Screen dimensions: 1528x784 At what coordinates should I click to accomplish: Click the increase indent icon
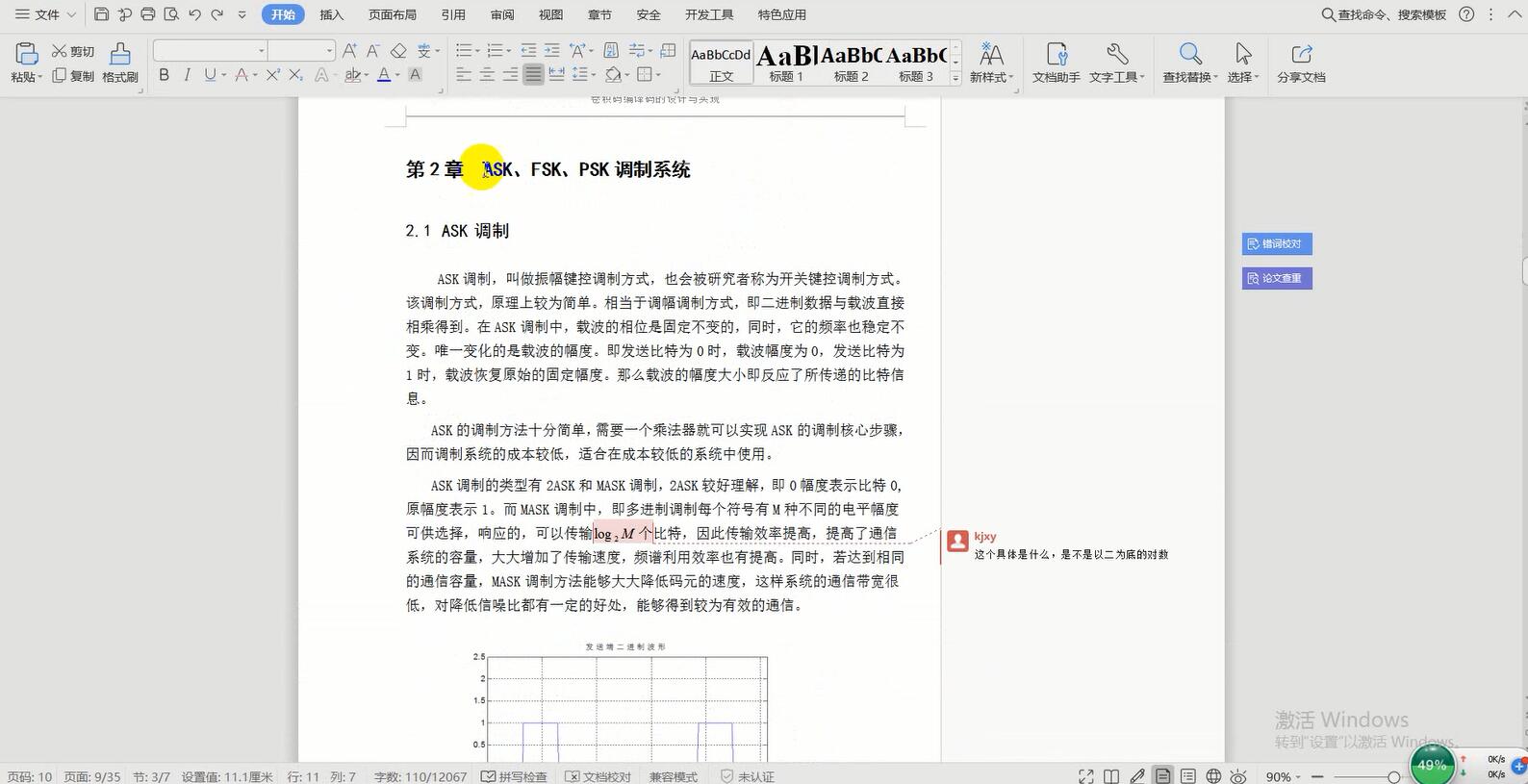pyautogui.click(x=551, y=50)
